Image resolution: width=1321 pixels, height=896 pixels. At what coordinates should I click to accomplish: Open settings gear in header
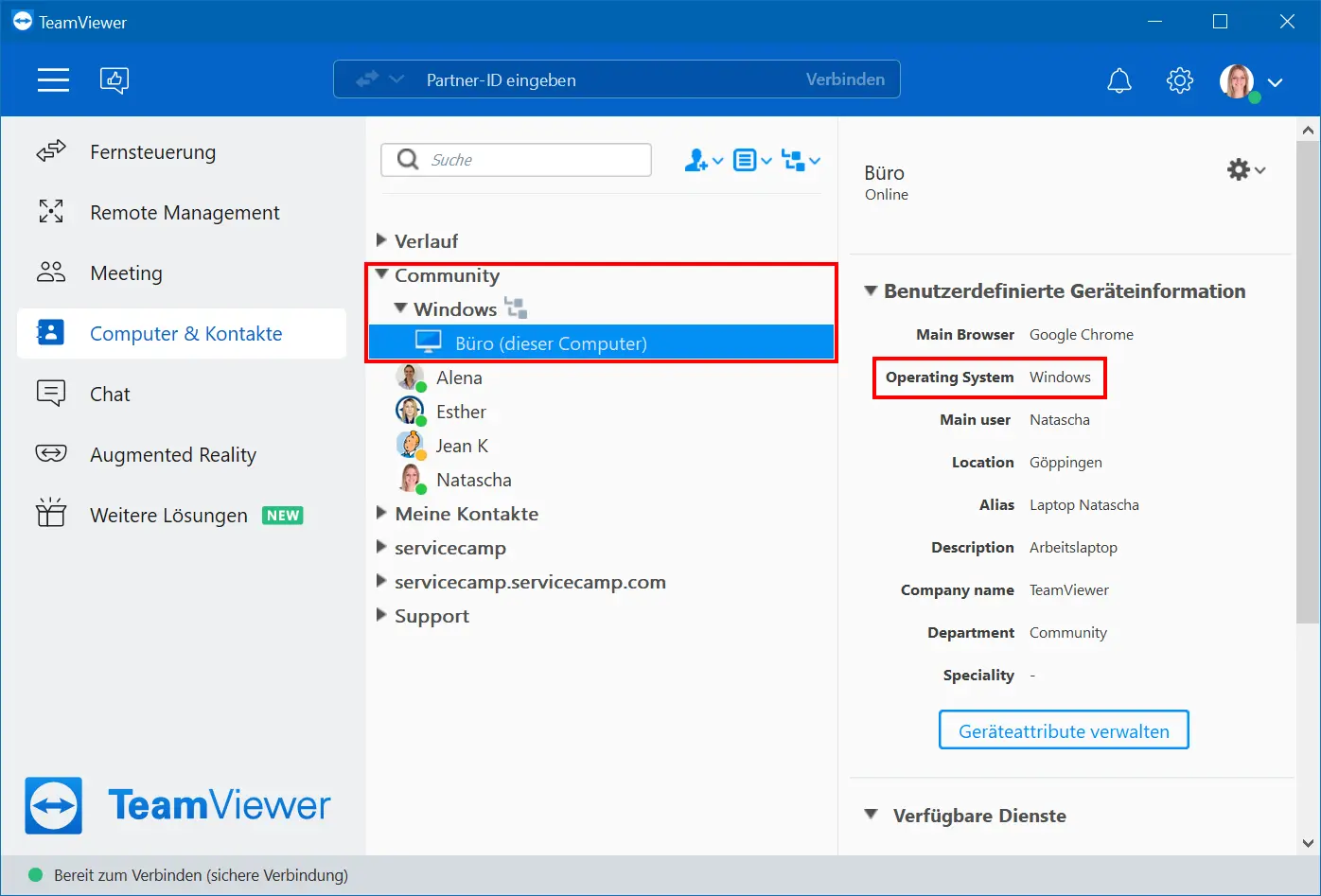point(1180,80)
